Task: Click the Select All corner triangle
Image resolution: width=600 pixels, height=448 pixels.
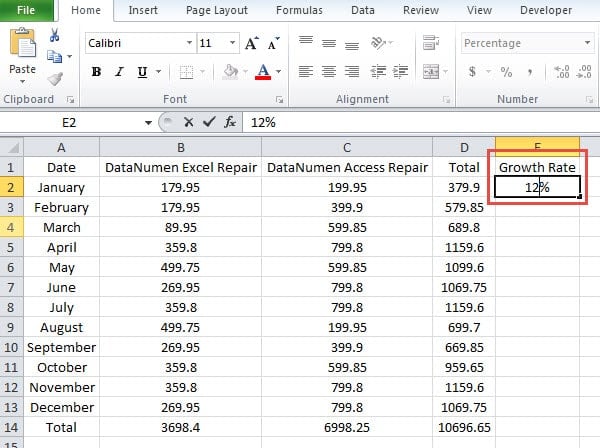Action: [12, 147]
